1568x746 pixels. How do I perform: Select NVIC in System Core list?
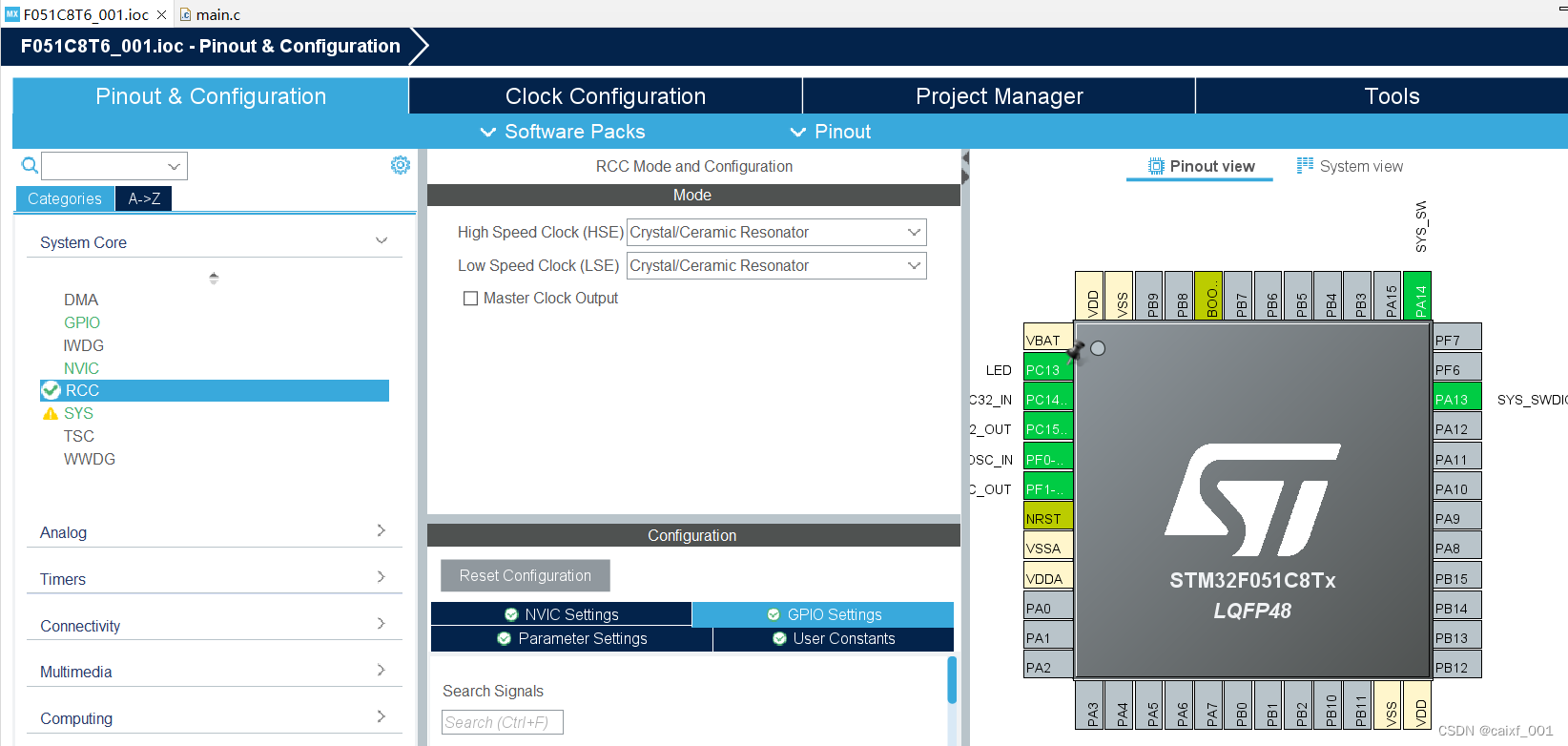point(81,368)
